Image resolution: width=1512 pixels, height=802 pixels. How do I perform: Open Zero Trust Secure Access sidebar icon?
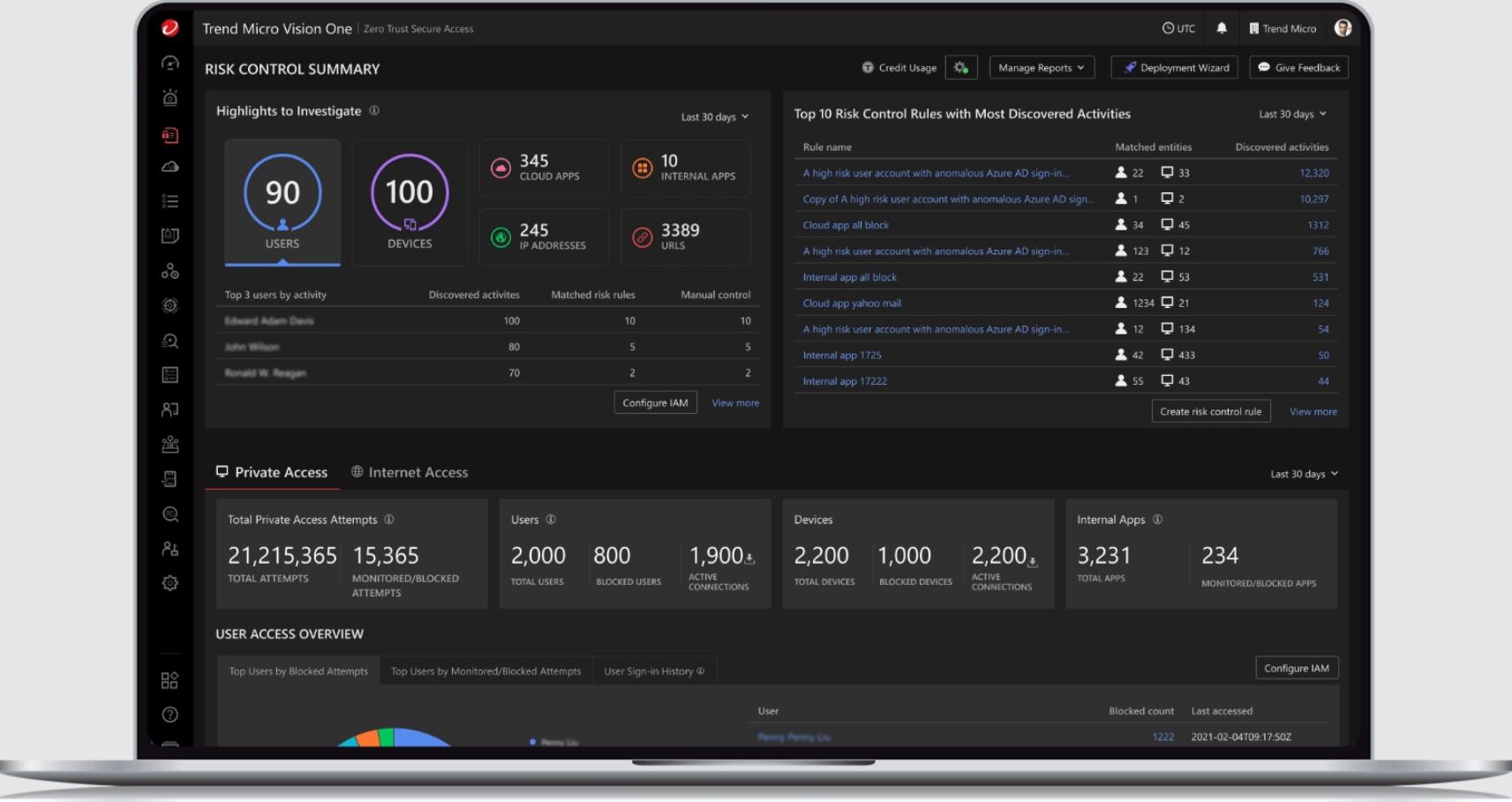tap(170, 135)
